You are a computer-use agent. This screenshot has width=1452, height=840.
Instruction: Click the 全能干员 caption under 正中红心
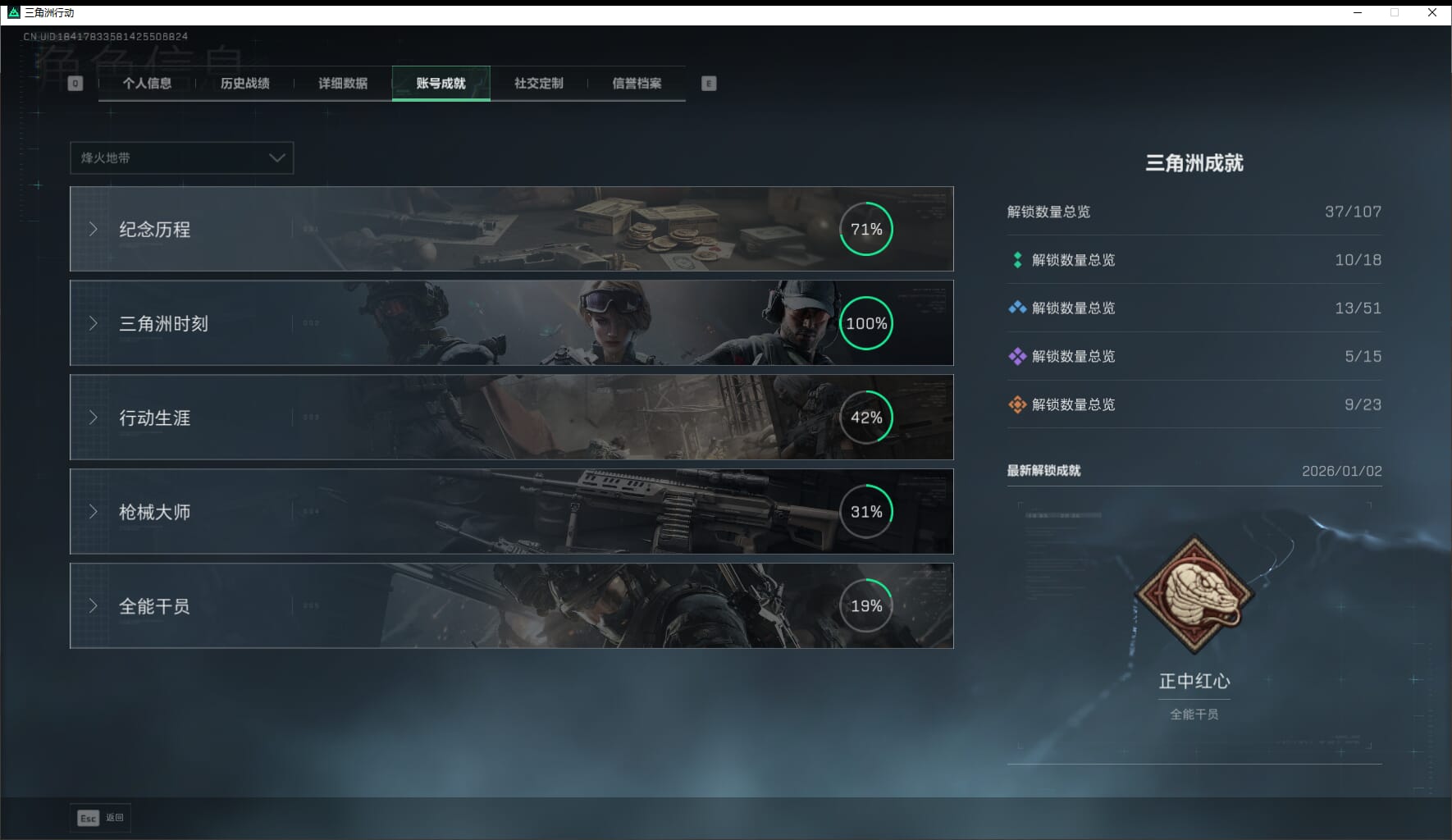pos(1194,714)
